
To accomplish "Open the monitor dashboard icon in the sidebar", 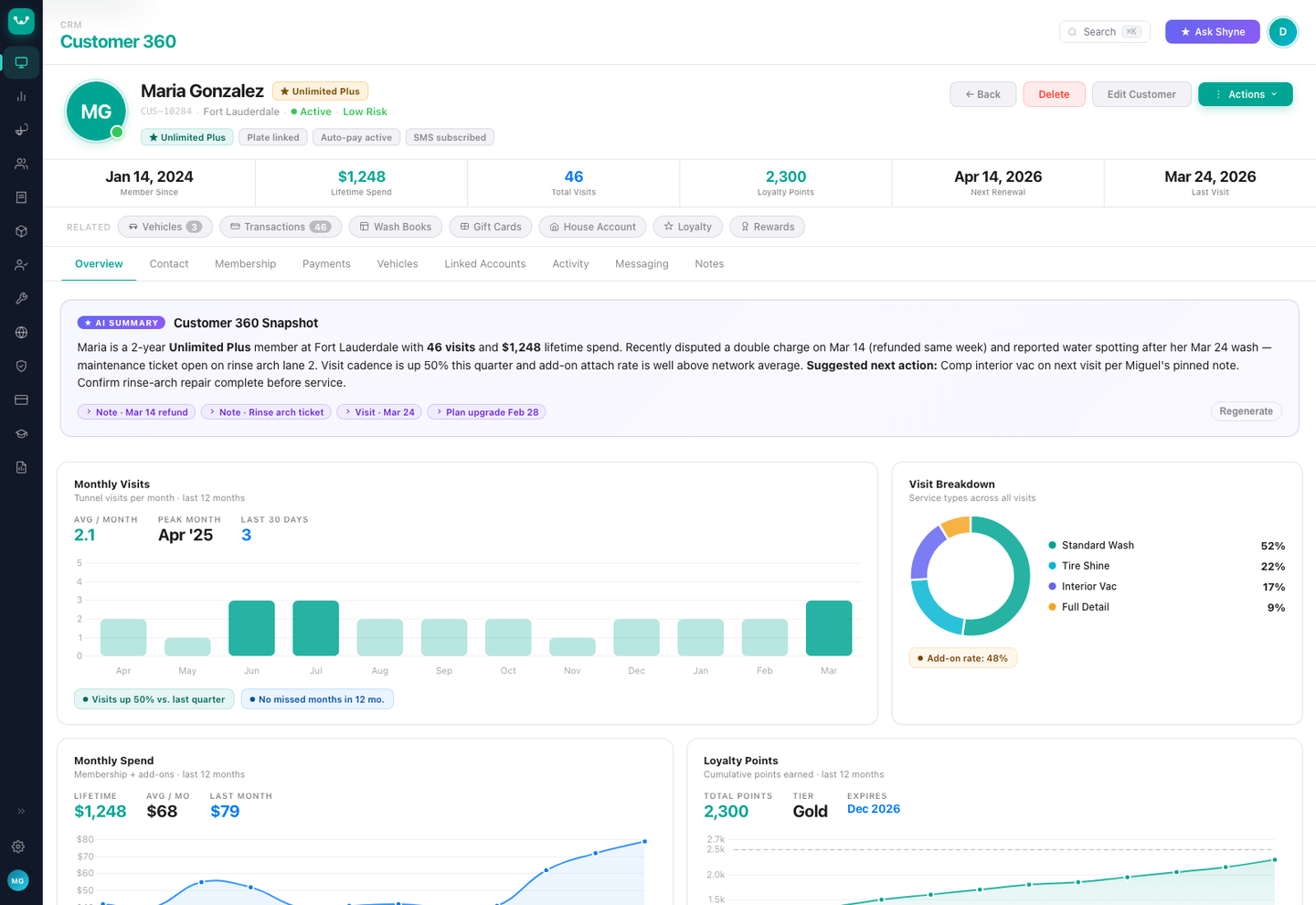I will [21, 62].
